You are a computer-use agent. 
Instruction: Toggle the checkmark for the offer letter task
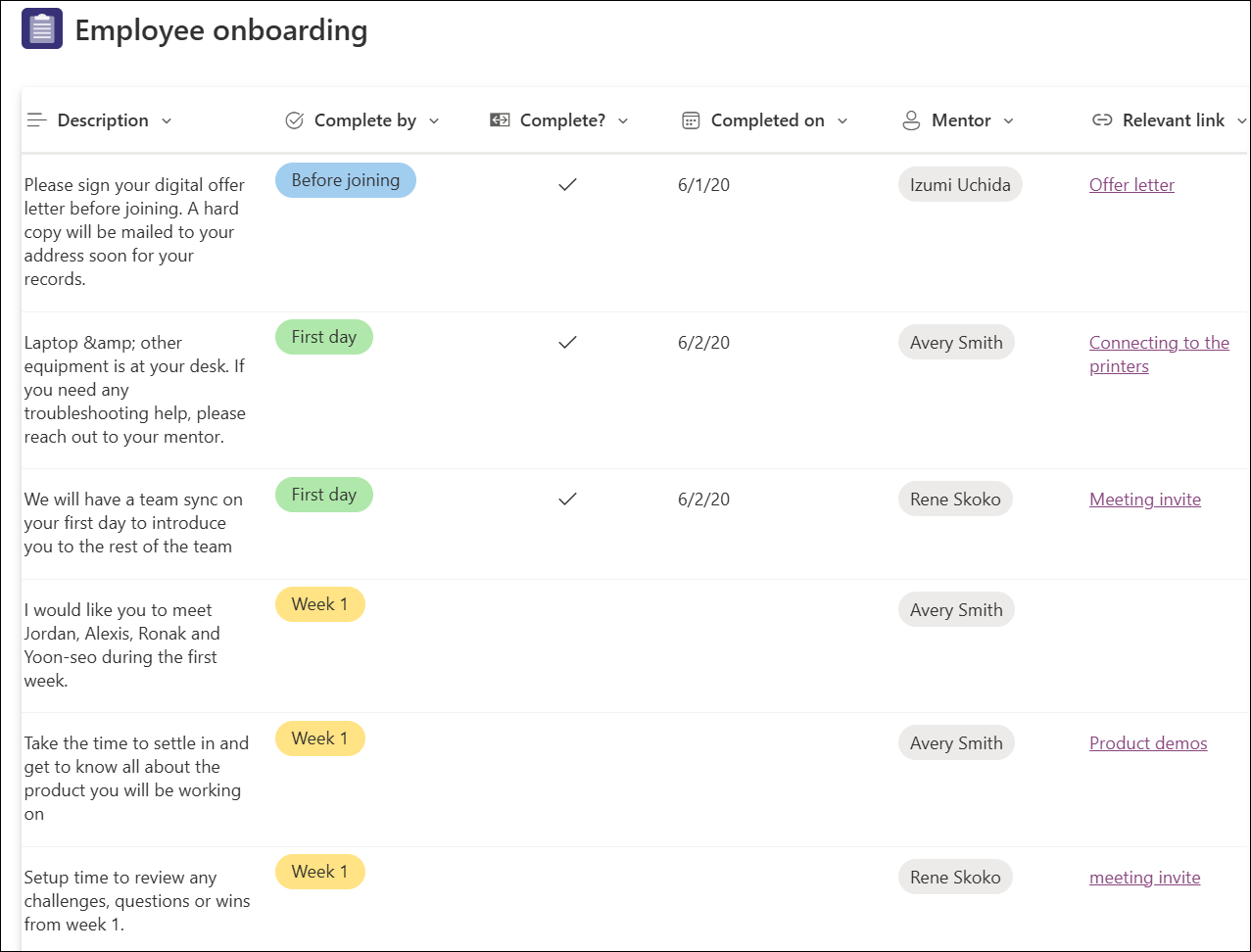coord(567,184)
